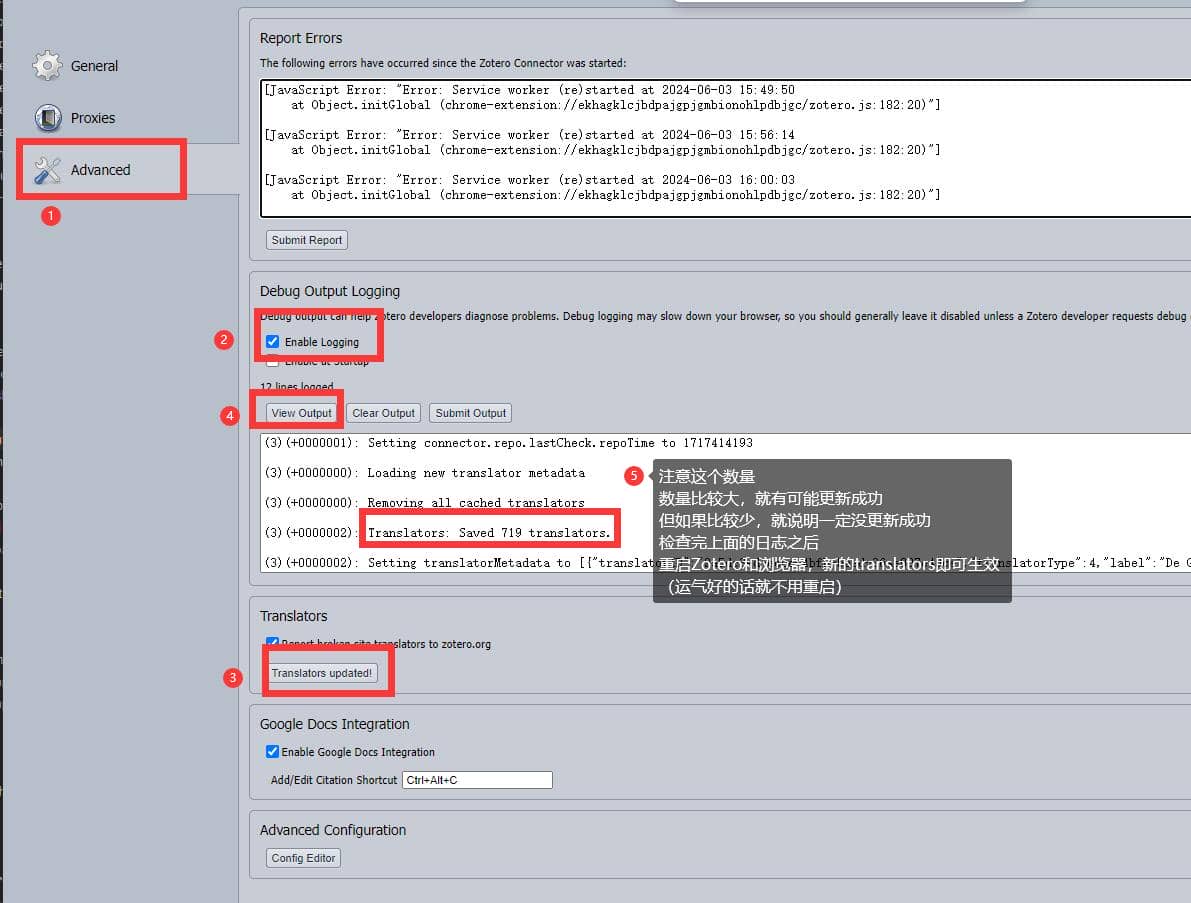Focus the Add/Edit Citation Shortcut field
Screen dimensions: 1191x903
(476, 780)
